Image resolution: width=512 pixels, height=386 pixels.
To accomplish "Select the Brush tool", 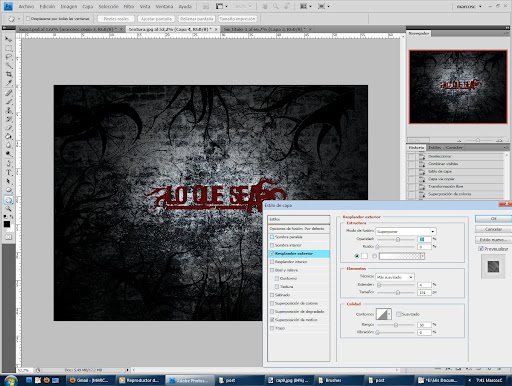I will pyautogui.click(x=8, y=102).
